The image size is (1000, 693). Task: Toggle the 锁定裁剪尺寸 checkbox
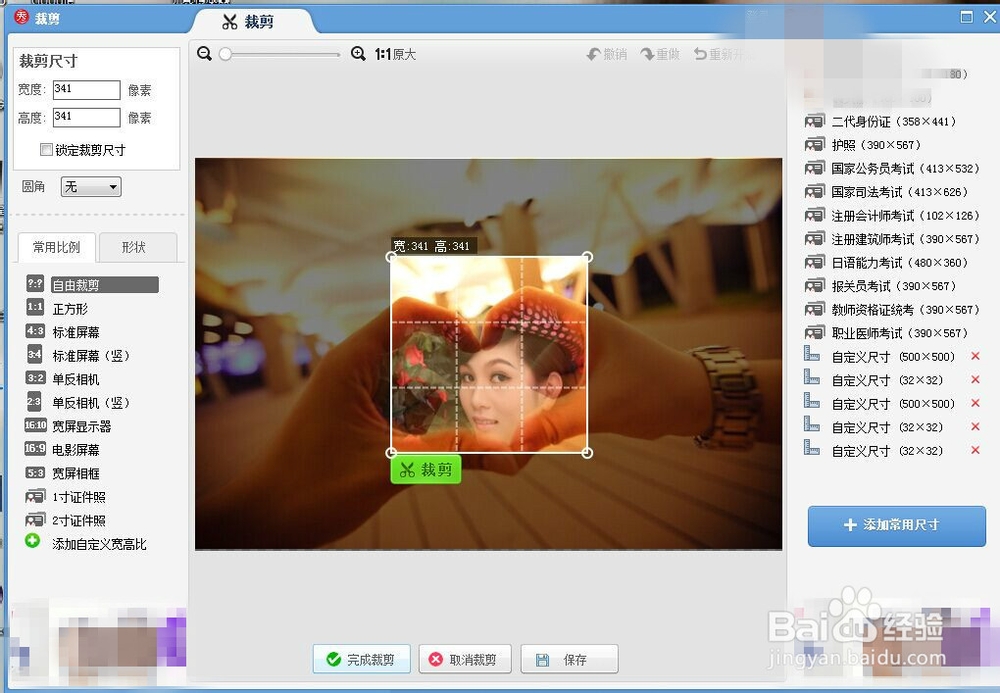(46, 149)
